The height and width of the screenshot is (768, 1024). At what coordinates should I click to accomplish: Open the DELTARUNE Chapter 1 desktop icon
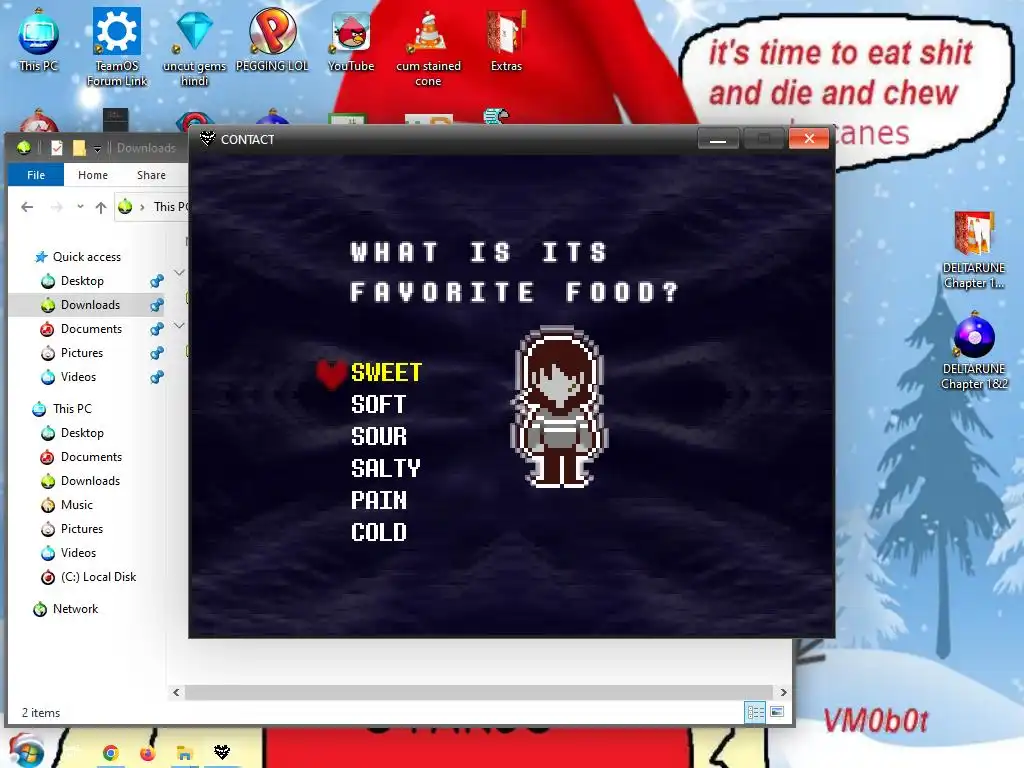point(974,249)
